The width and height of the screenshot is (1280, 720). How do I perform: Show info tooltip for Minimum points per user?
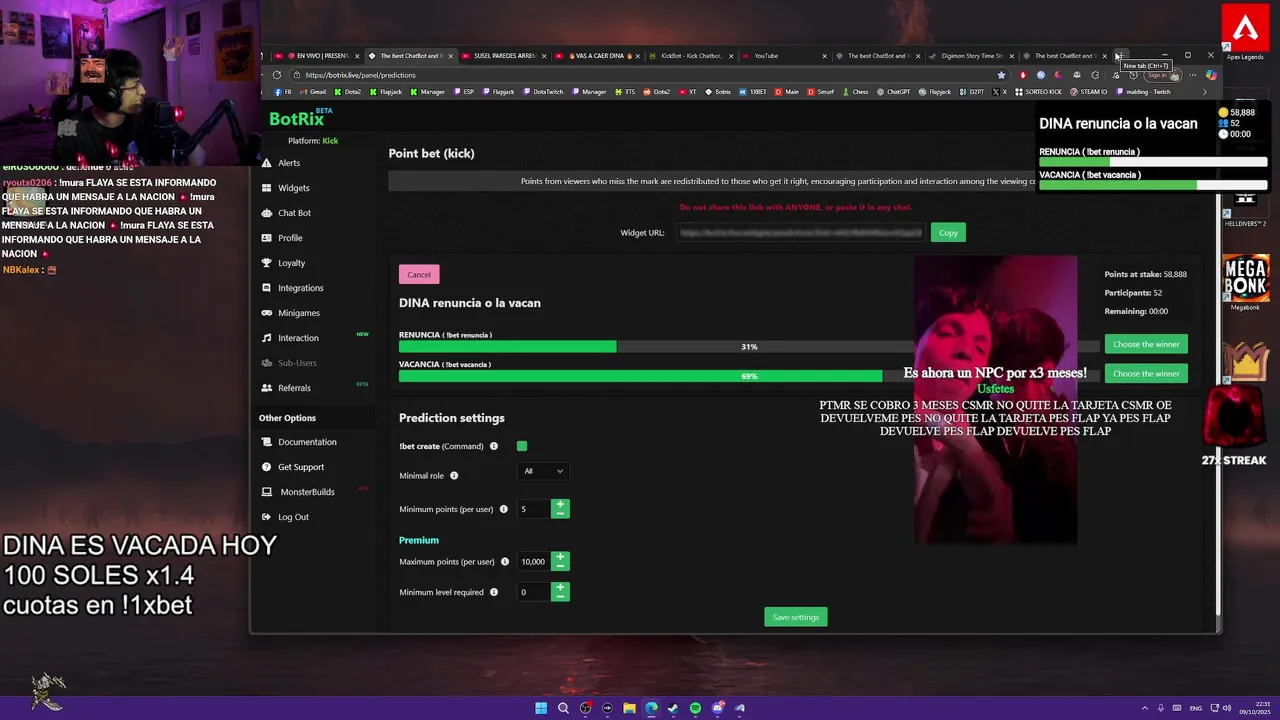(504, 509)
